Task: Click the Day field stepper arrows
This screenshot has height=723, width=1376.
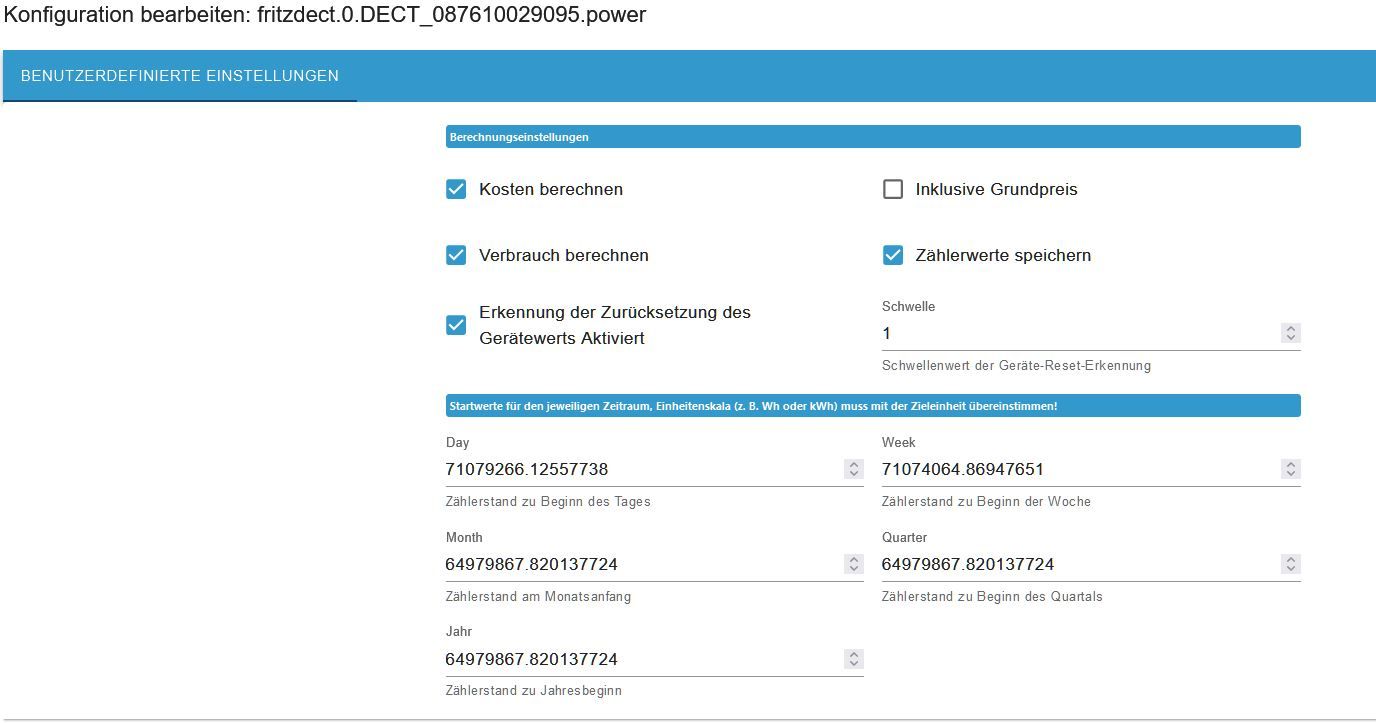Action: coord(854,469)
